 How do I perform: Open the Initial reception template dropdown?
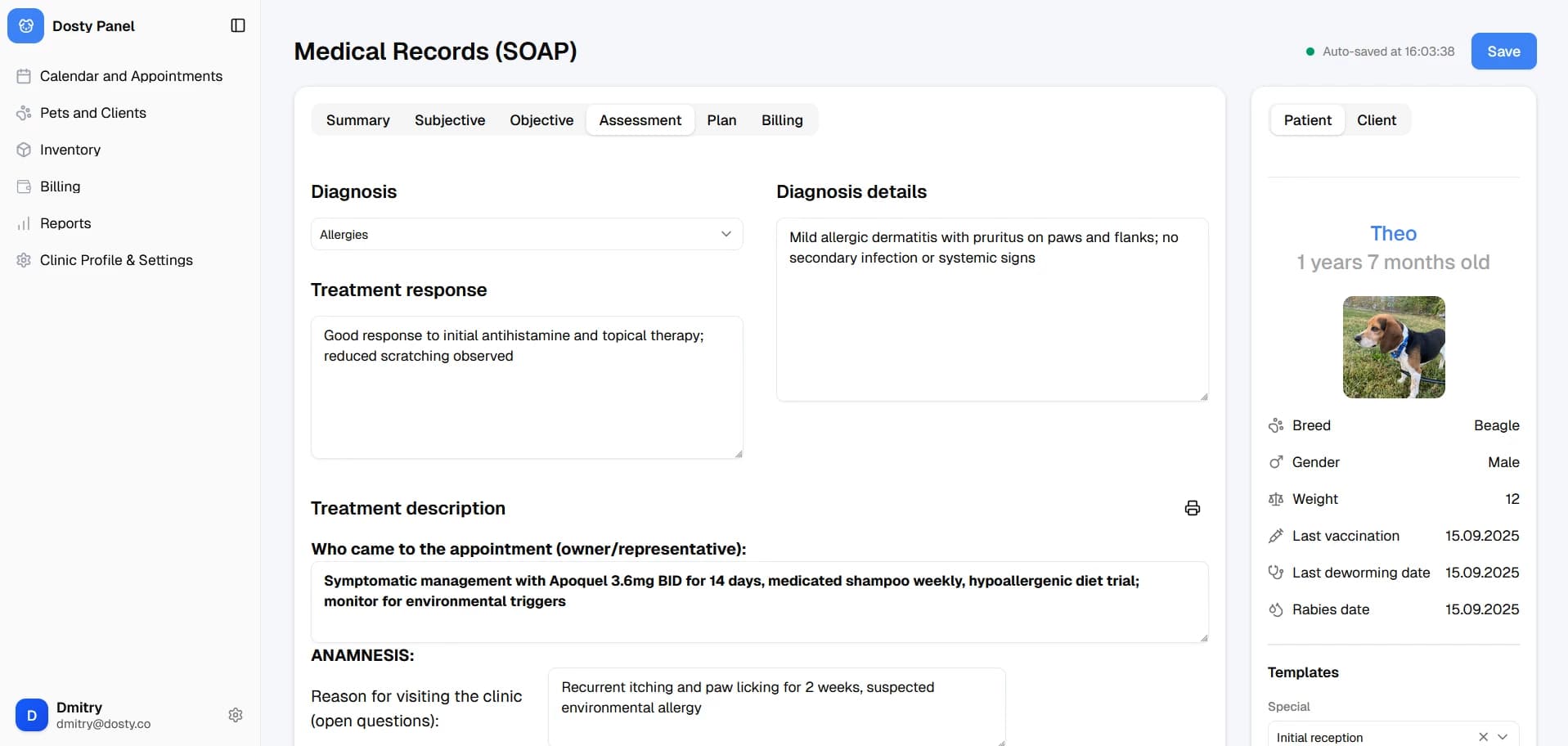(x=1502, y=737)
